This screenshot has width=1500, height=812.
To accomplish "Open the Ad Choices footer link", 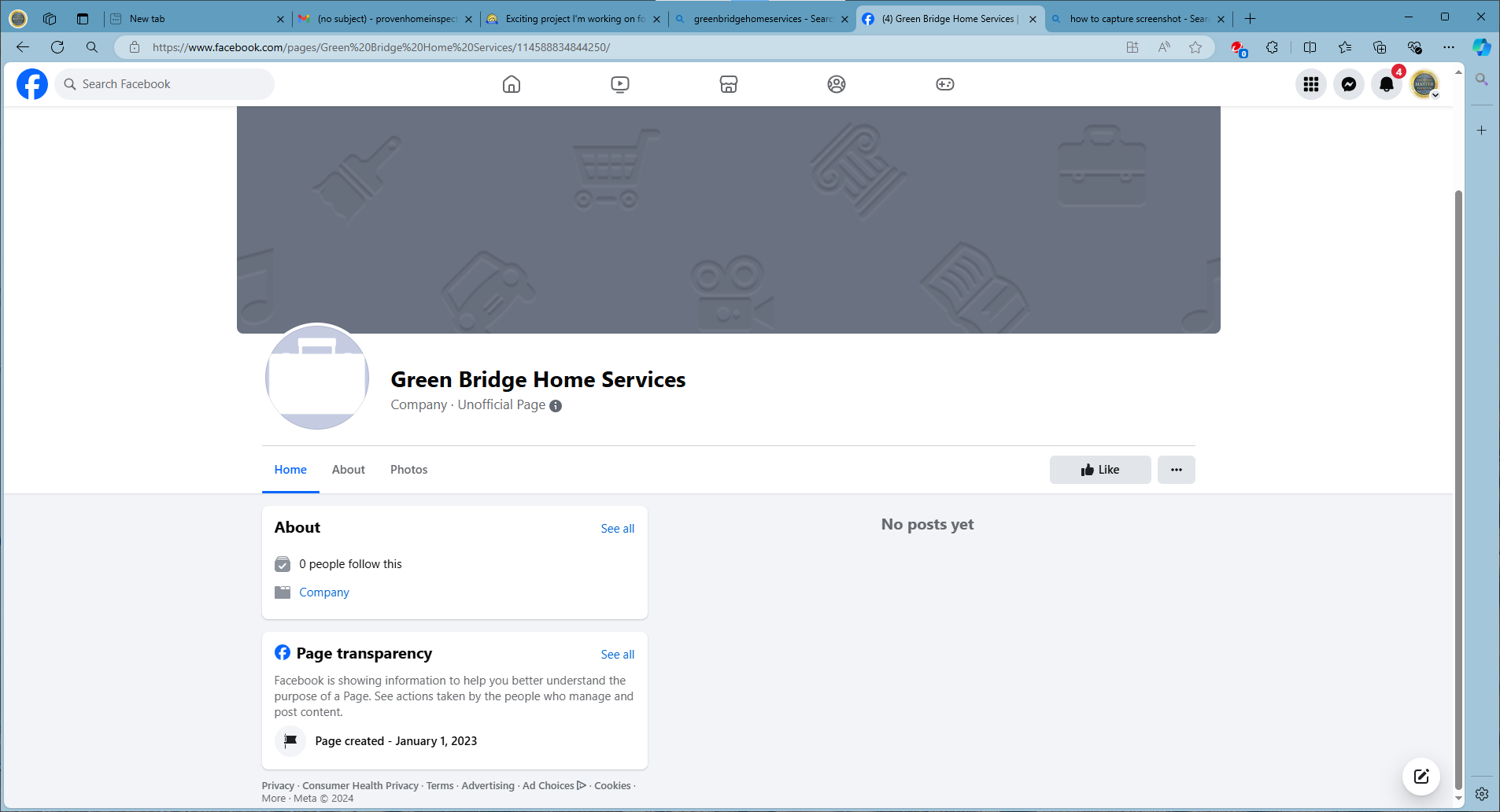I will [554, 785].
